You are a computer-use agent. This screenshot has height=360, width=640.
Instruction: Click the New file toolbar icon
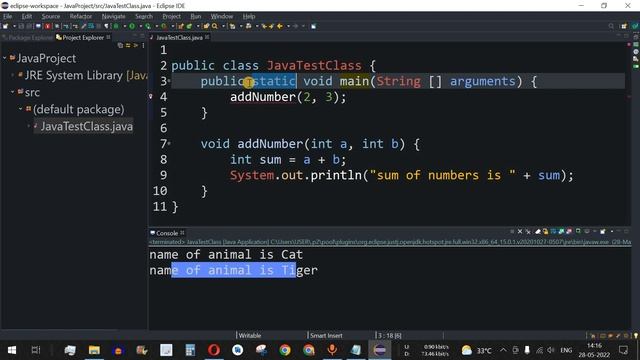pos(5,26)
